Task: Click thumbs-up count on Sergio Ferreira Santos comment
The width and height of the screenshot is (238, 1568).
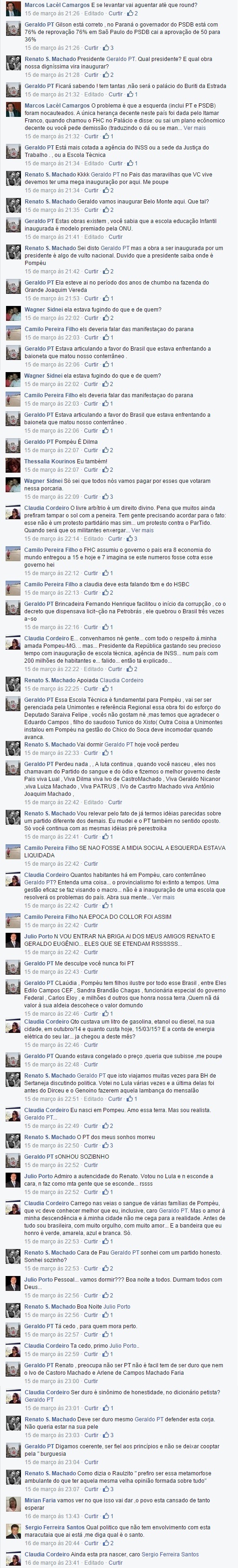Action: pos(108,1543)
